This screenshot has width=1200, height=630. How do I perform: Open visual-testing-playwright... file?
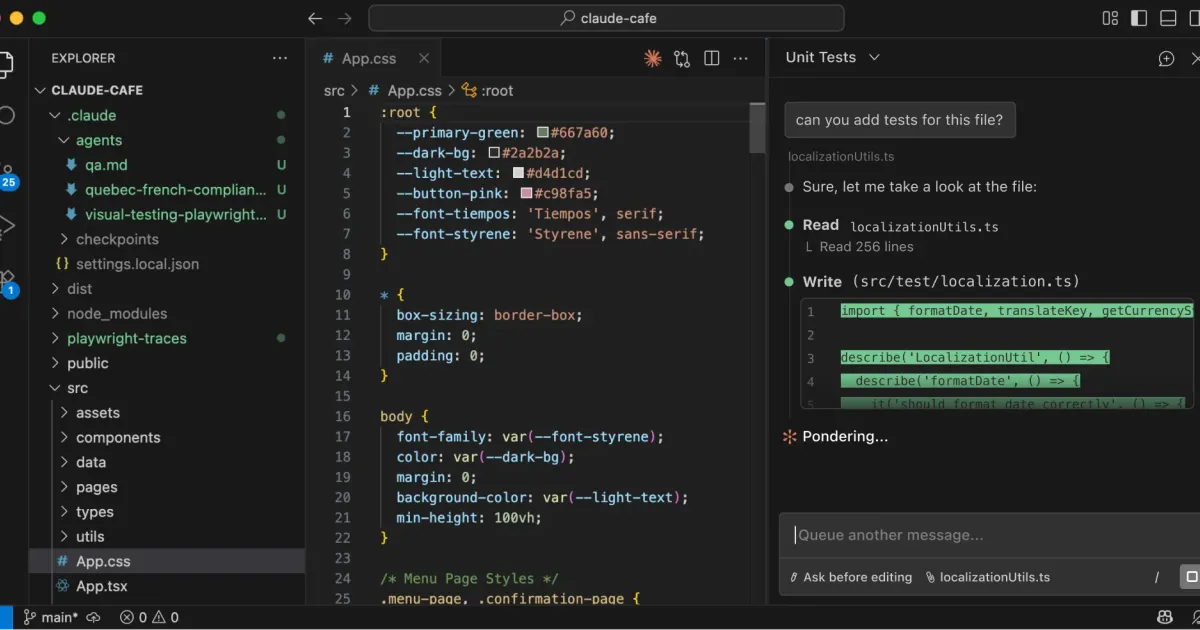point(167,214)
